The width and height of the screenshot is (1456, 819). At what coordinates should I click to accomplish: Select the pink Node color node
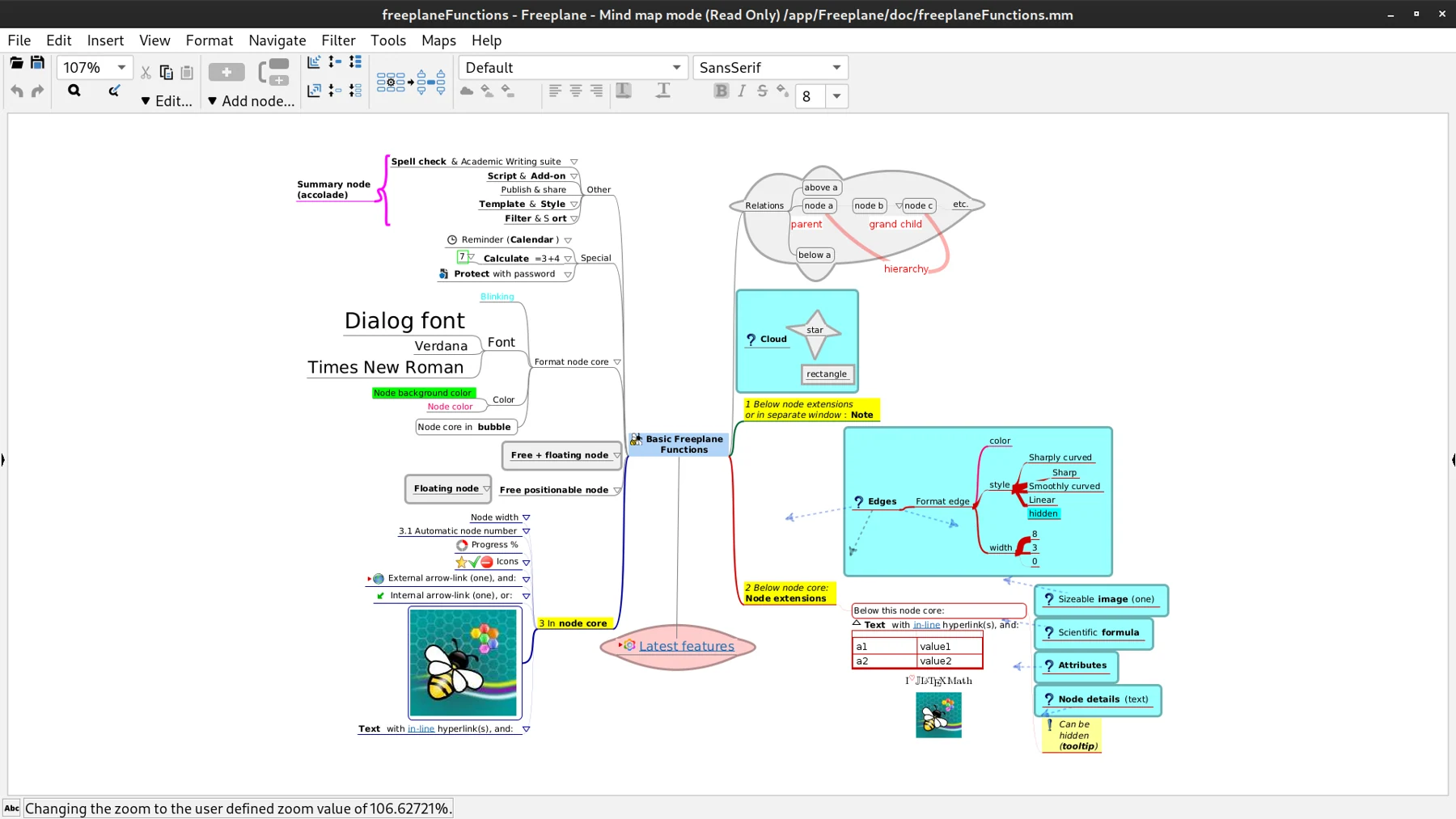(450, 407)
